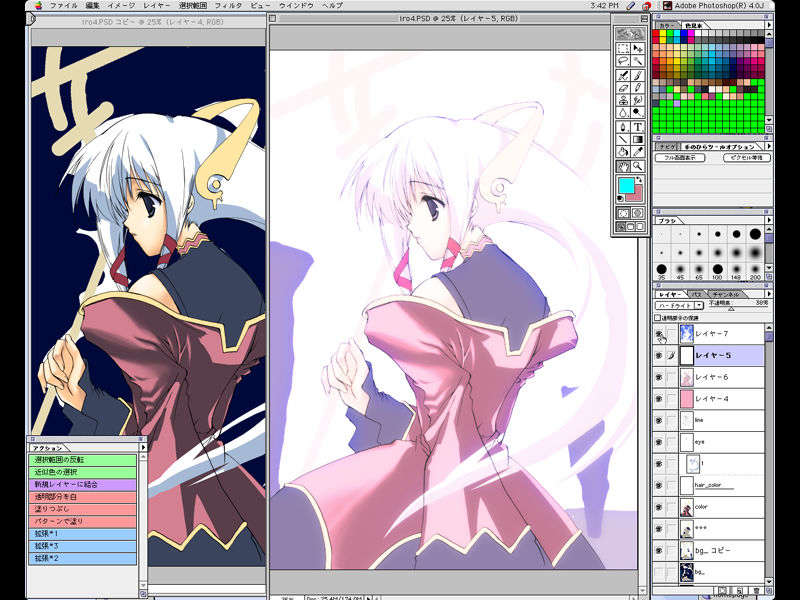Open the 編集 menu

pyautogui.click(x=93, y=6)
